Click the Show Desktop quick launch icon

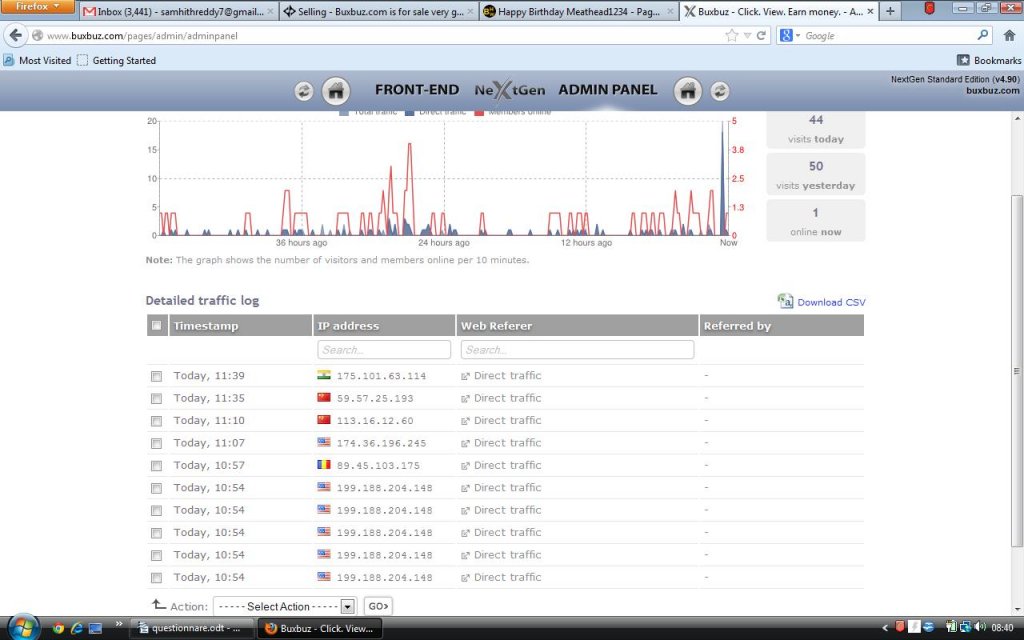click(x=95, y=628)
